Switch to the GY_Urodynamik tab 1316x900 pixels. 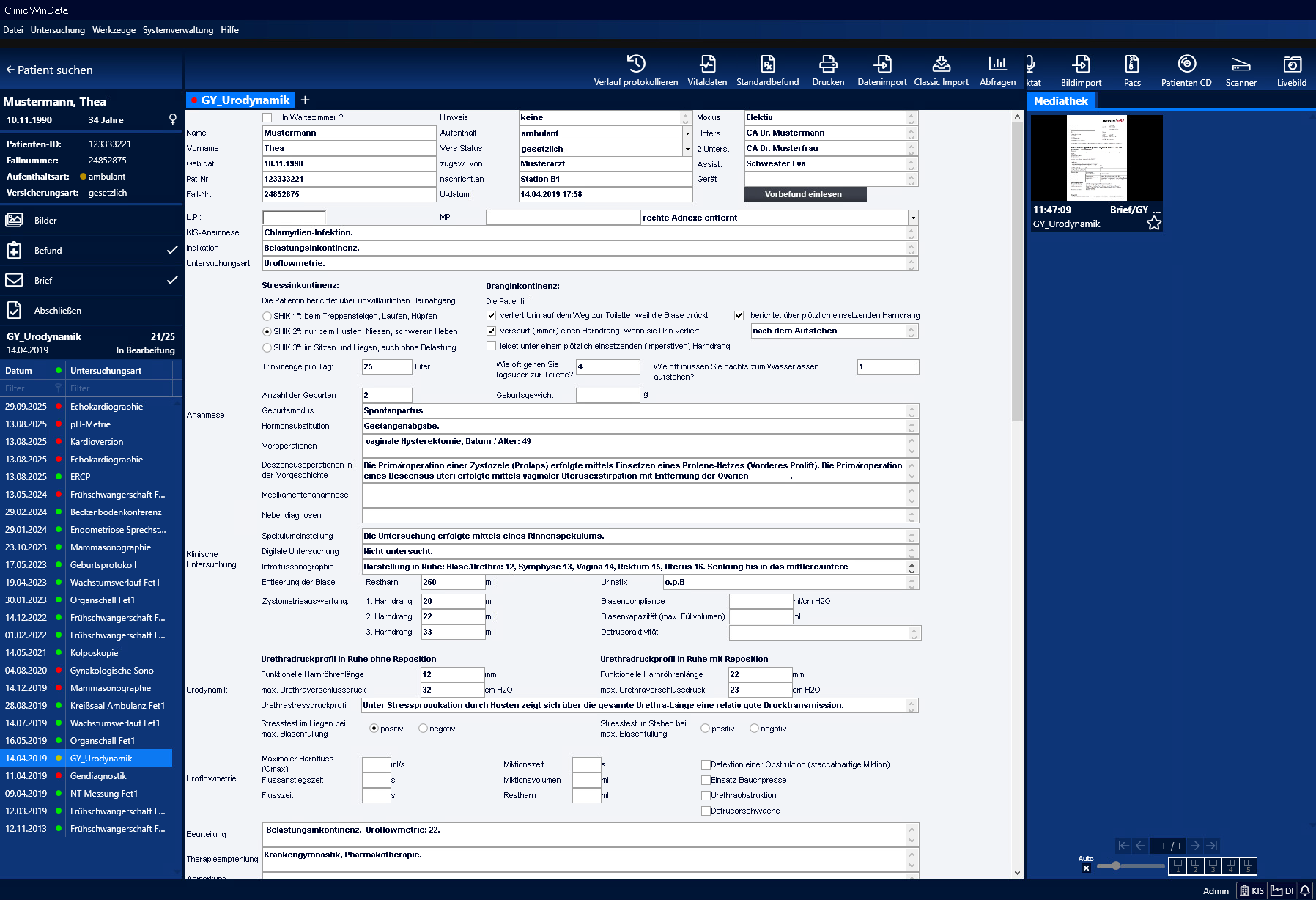[x=245, y=100]
